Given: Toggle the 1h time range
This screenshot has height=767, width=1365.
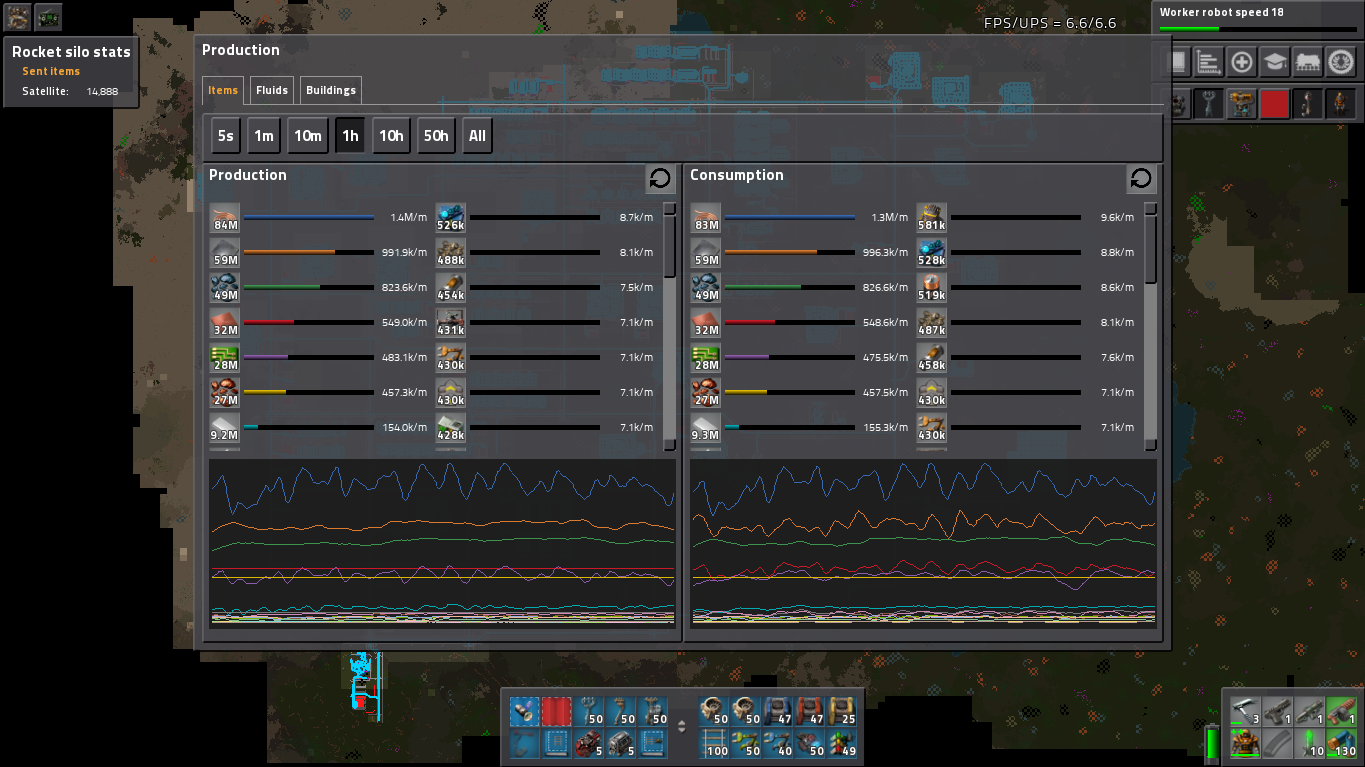Looking at the screenshot, I should (x=350, y=136).
